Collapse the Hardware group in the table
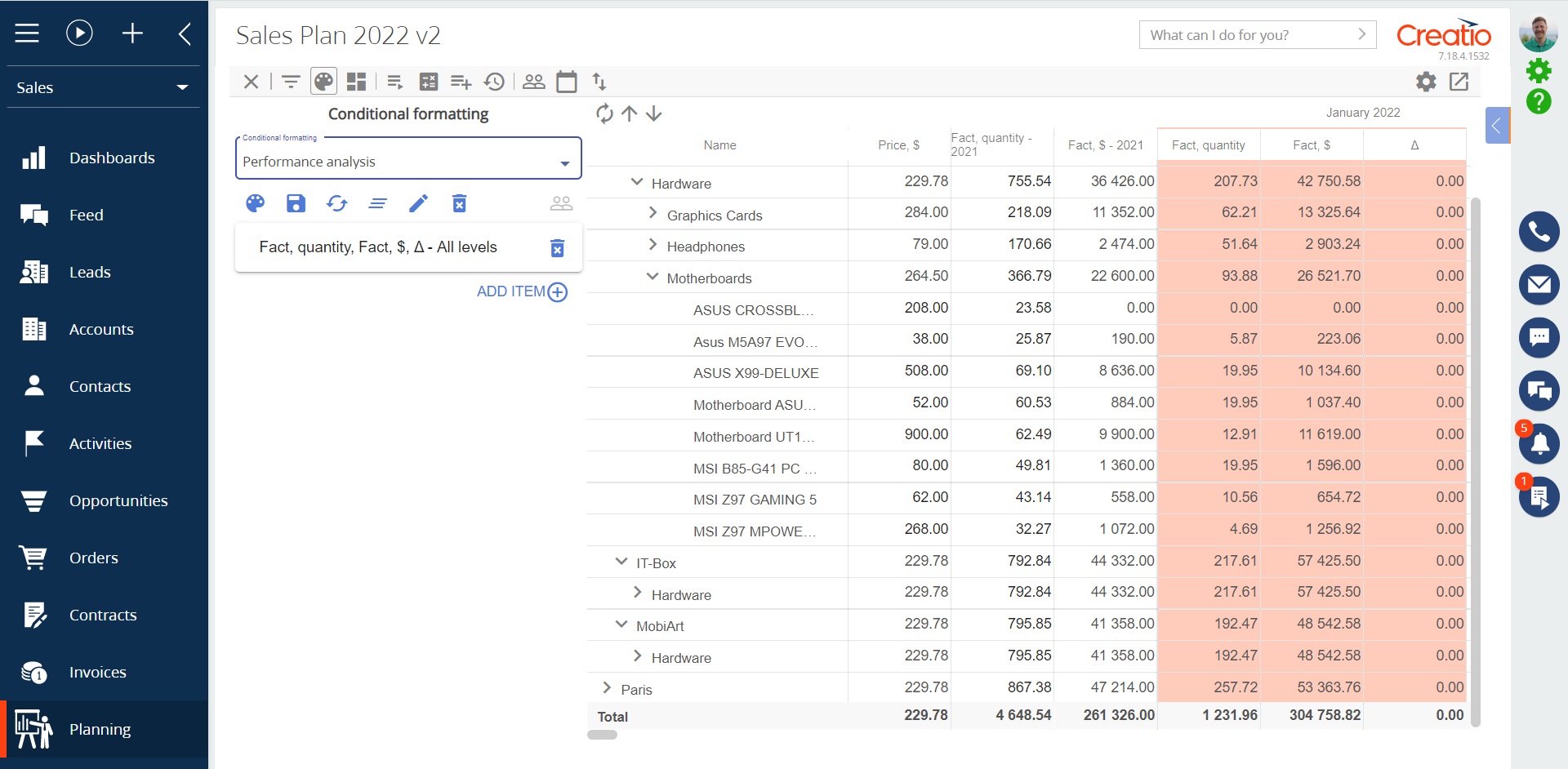The width and height of the screenshot is (1568, 769). tap(636, 181)
